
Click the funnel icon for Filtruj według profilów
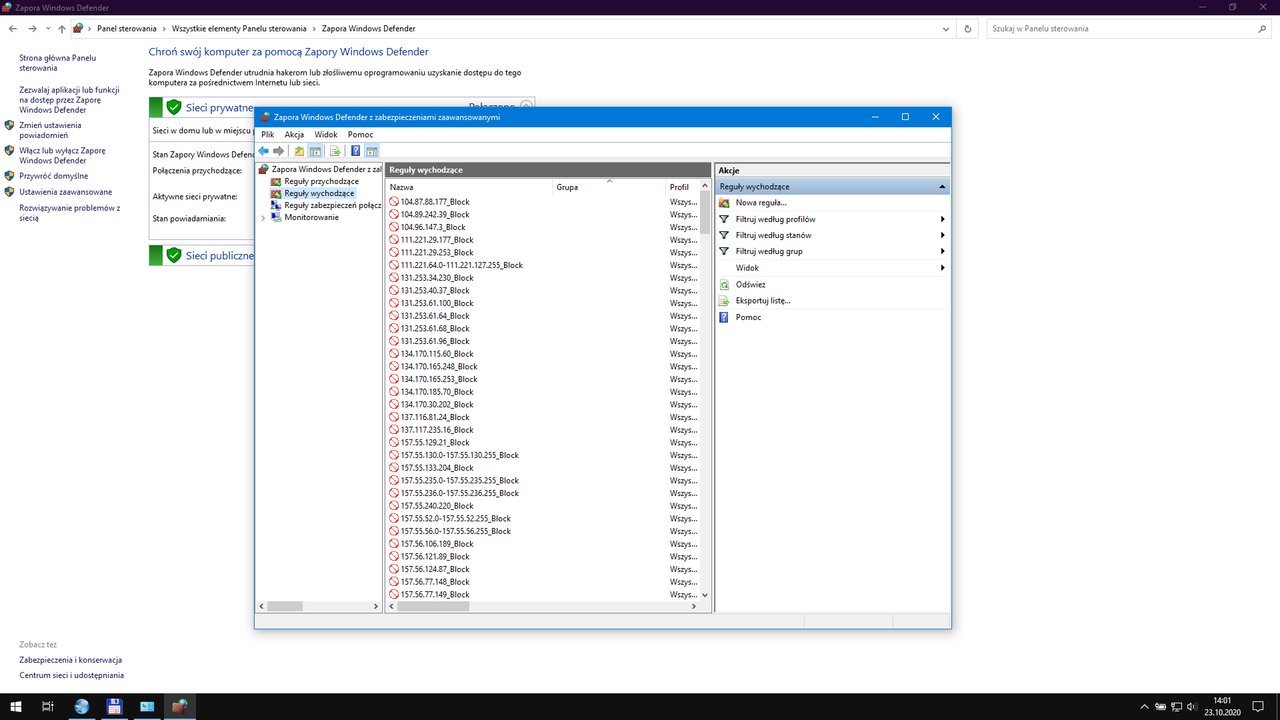coord(725,219)
